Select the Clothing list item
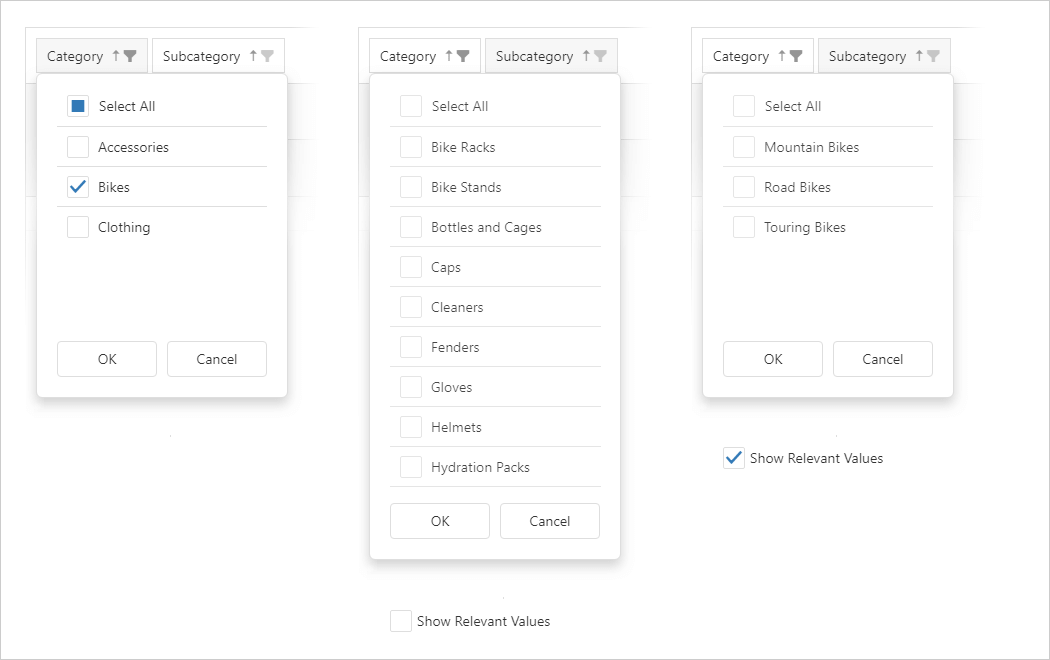1050x660 pixels. click(78, 227)
